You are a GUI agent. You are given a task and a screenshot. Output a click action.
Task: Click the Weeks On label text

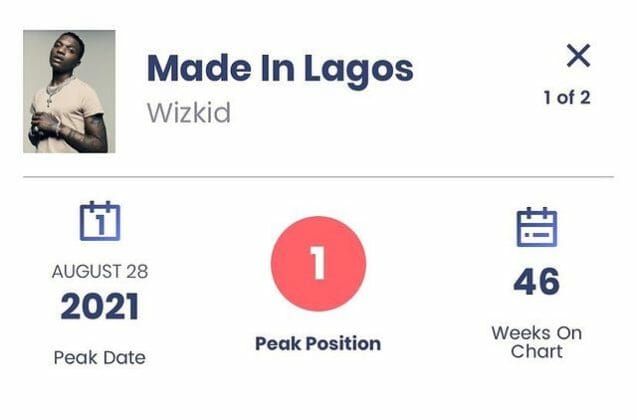536,333
